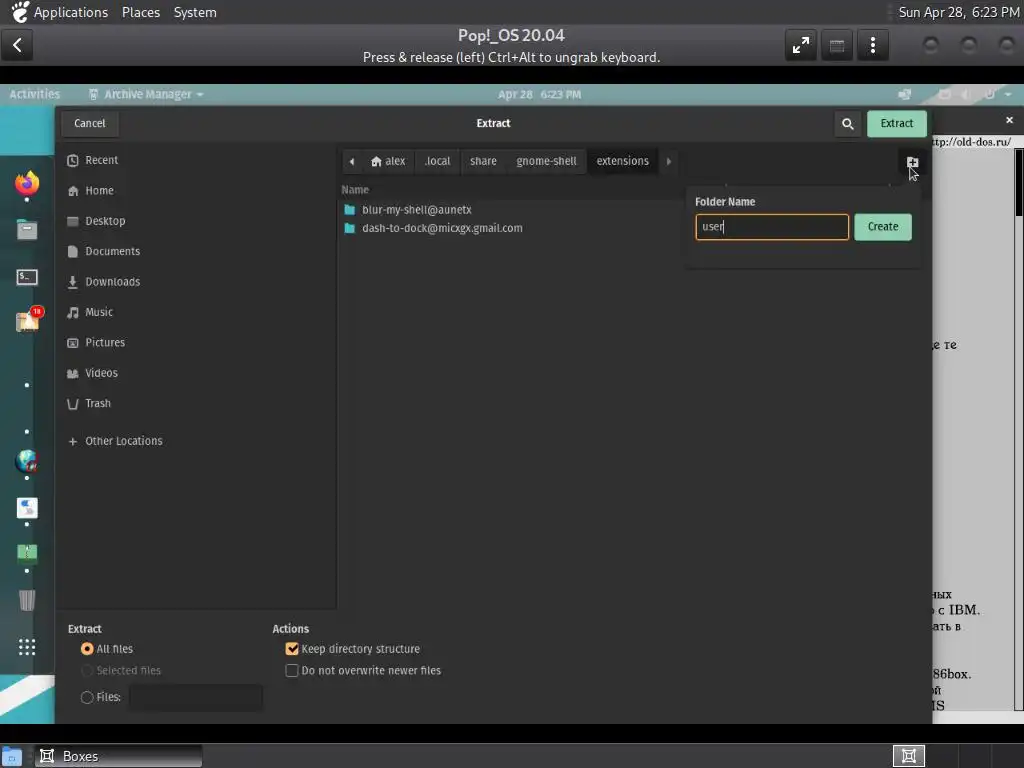Click the guest clock Apr 28 6:23 PM

click(x=539, y=94)
